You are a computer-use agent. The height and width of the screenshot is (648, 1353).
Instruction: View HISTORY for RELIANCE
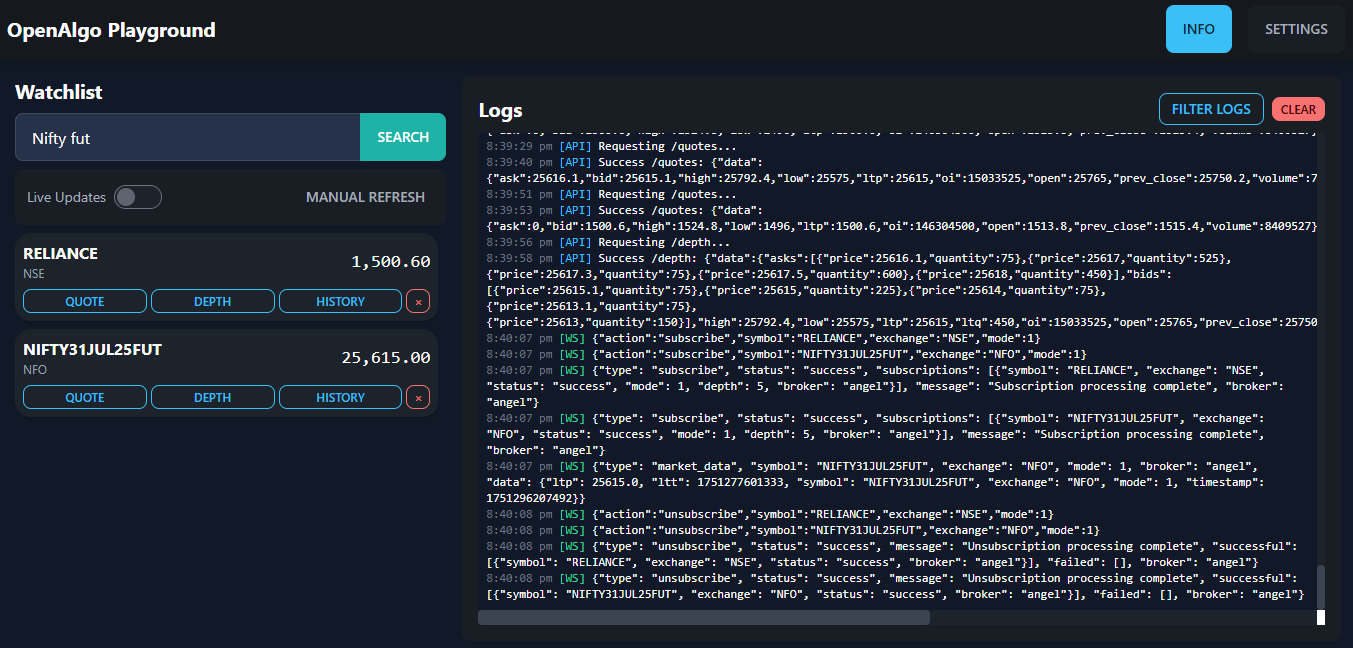(340, 301)
